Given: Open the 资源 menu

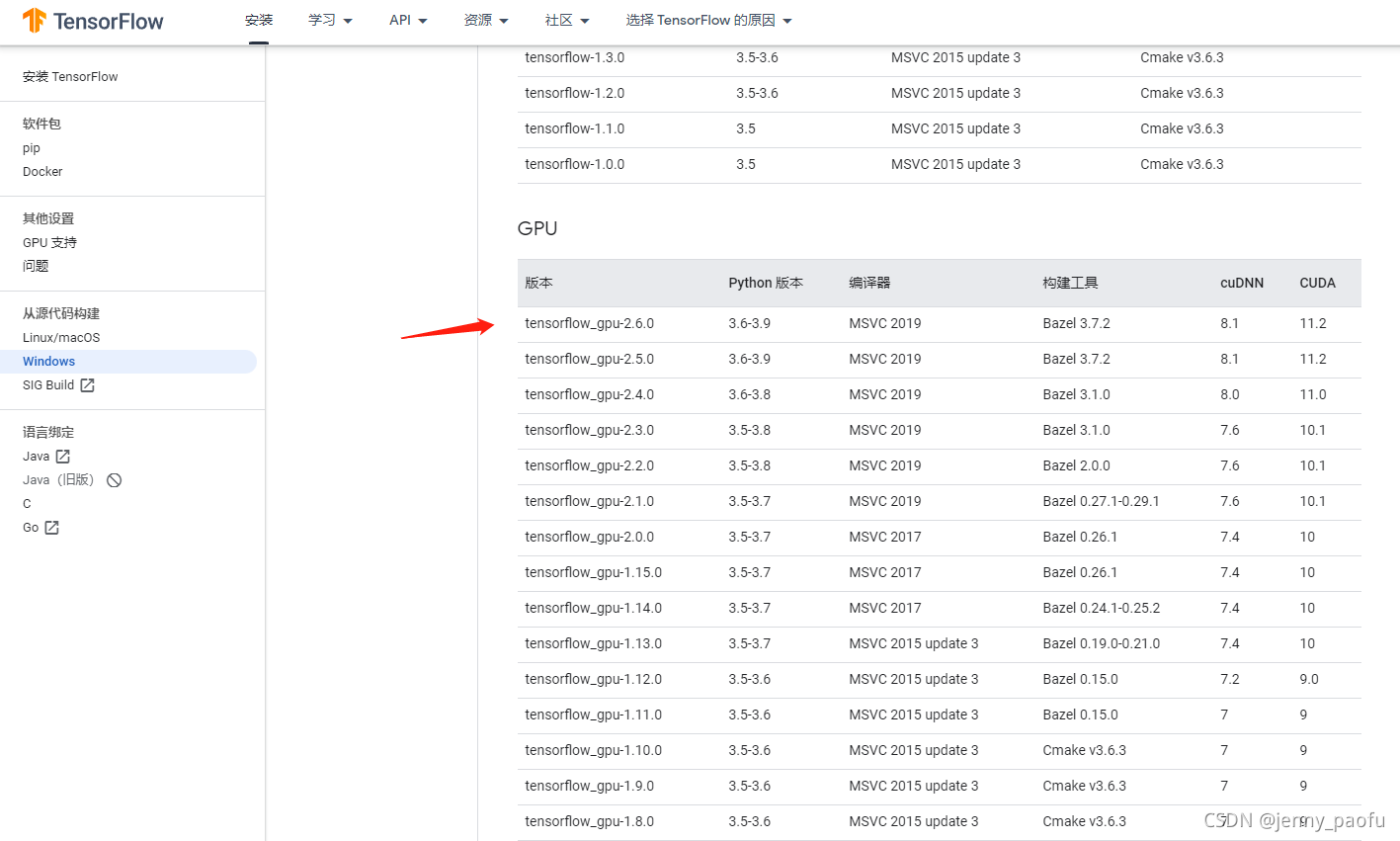Looking at the screenshot, I should [478, 20].
